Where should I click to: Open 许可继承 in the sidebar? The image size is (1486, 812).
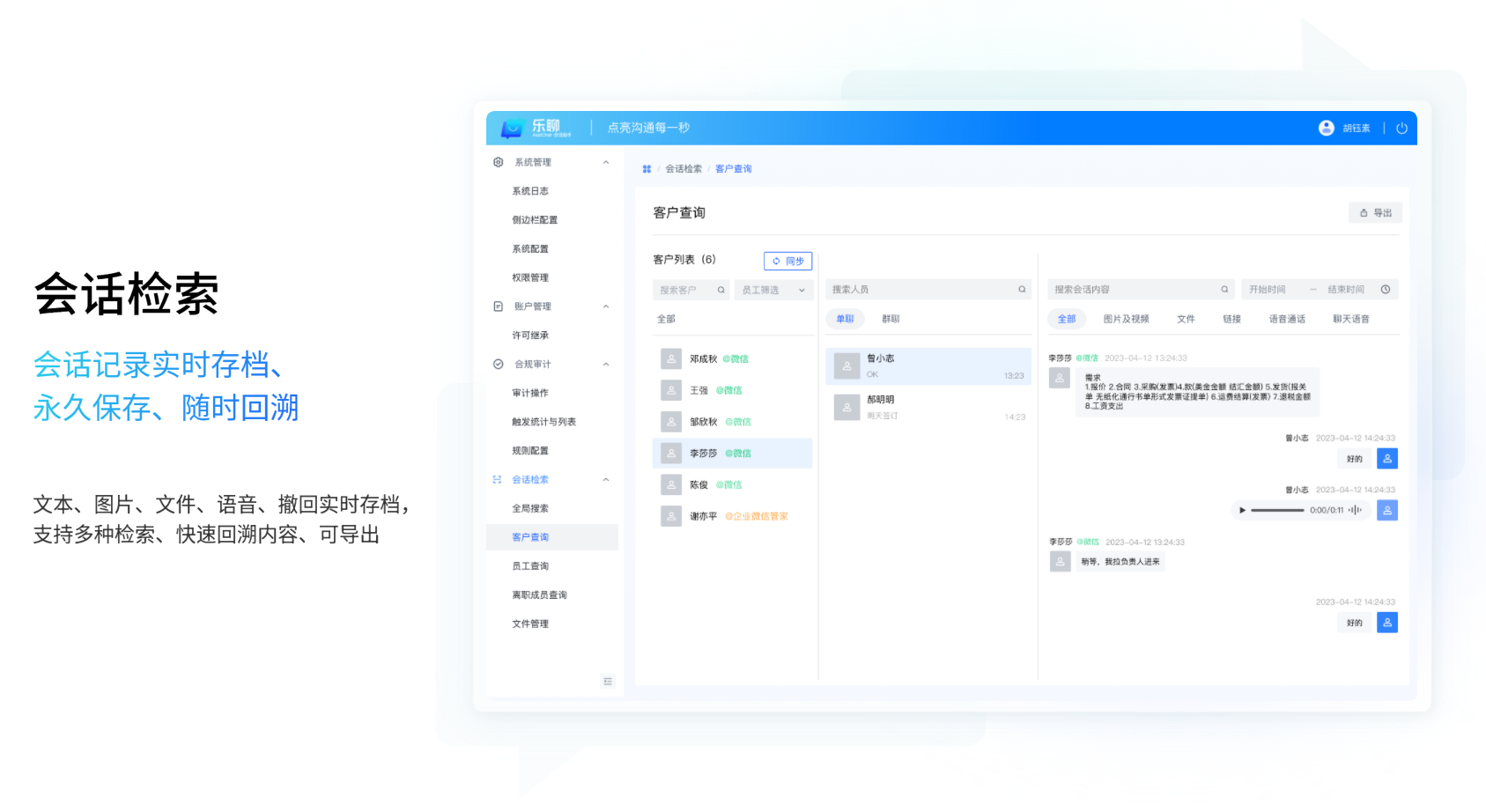point(530,336)
